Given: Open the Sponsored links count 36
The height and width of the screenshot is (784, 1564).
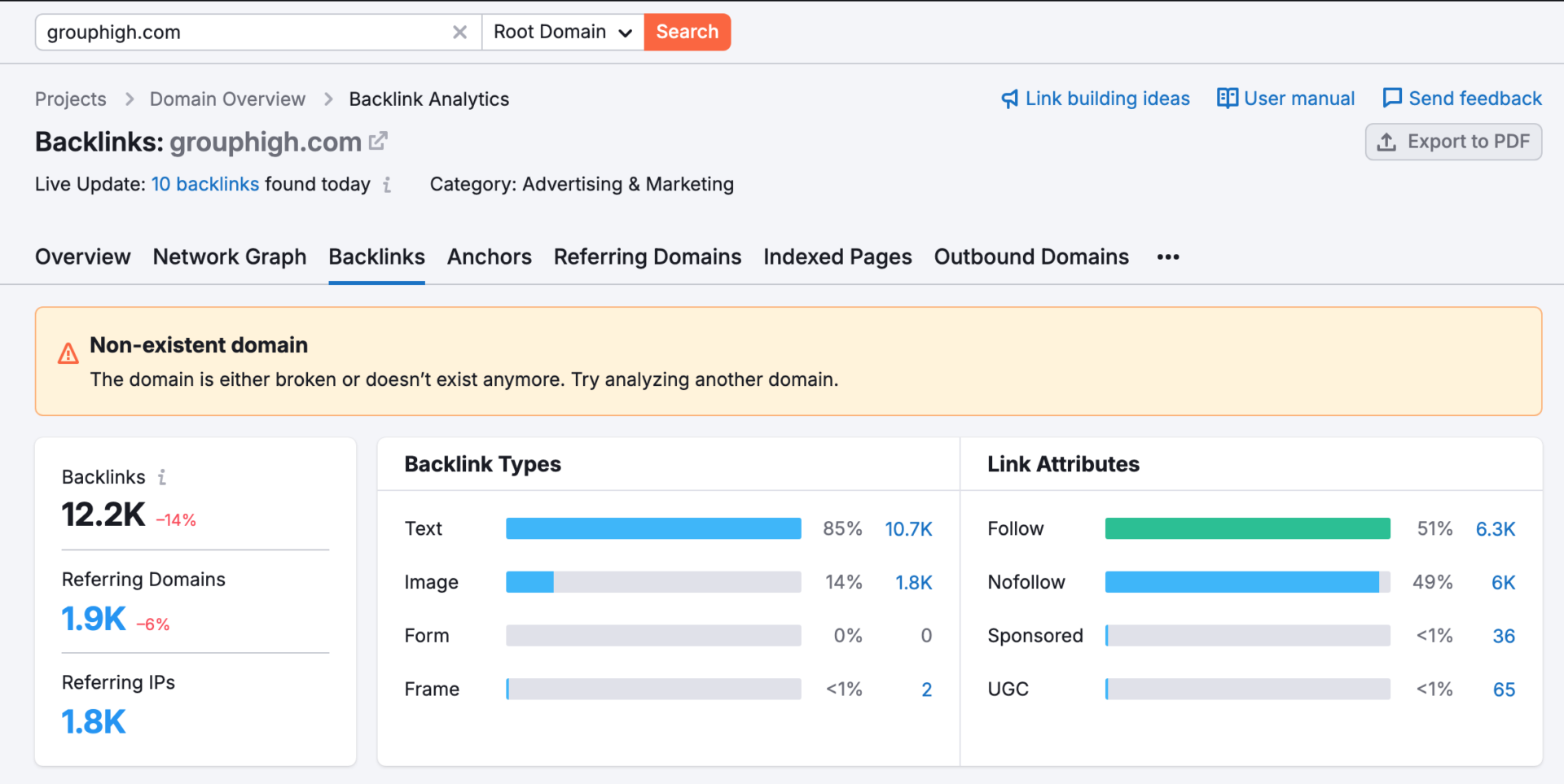Looking at the screenshot, I should [x=1504, y=637].
